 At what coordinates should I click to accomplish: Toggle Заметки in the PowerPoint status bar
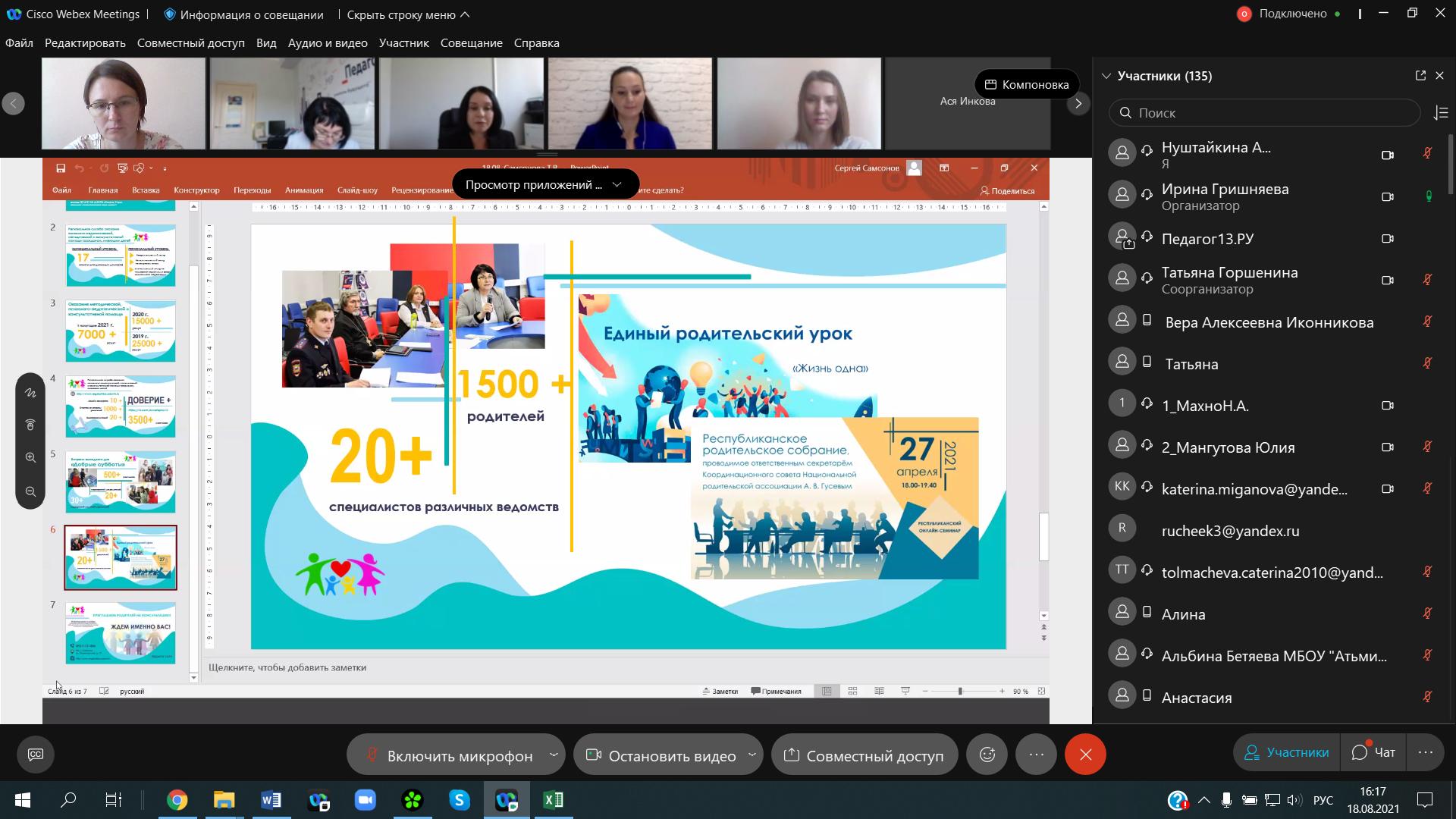[720, 691]
